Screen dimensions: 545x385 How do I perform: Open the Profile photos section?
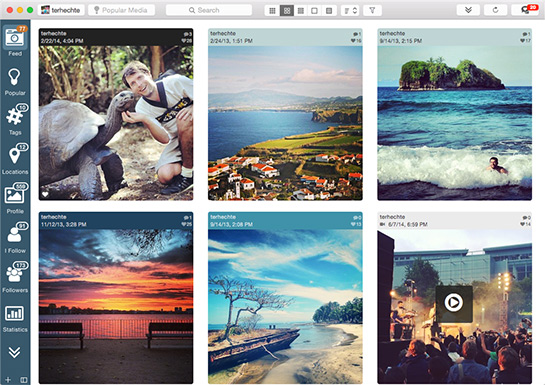[15, 198]
